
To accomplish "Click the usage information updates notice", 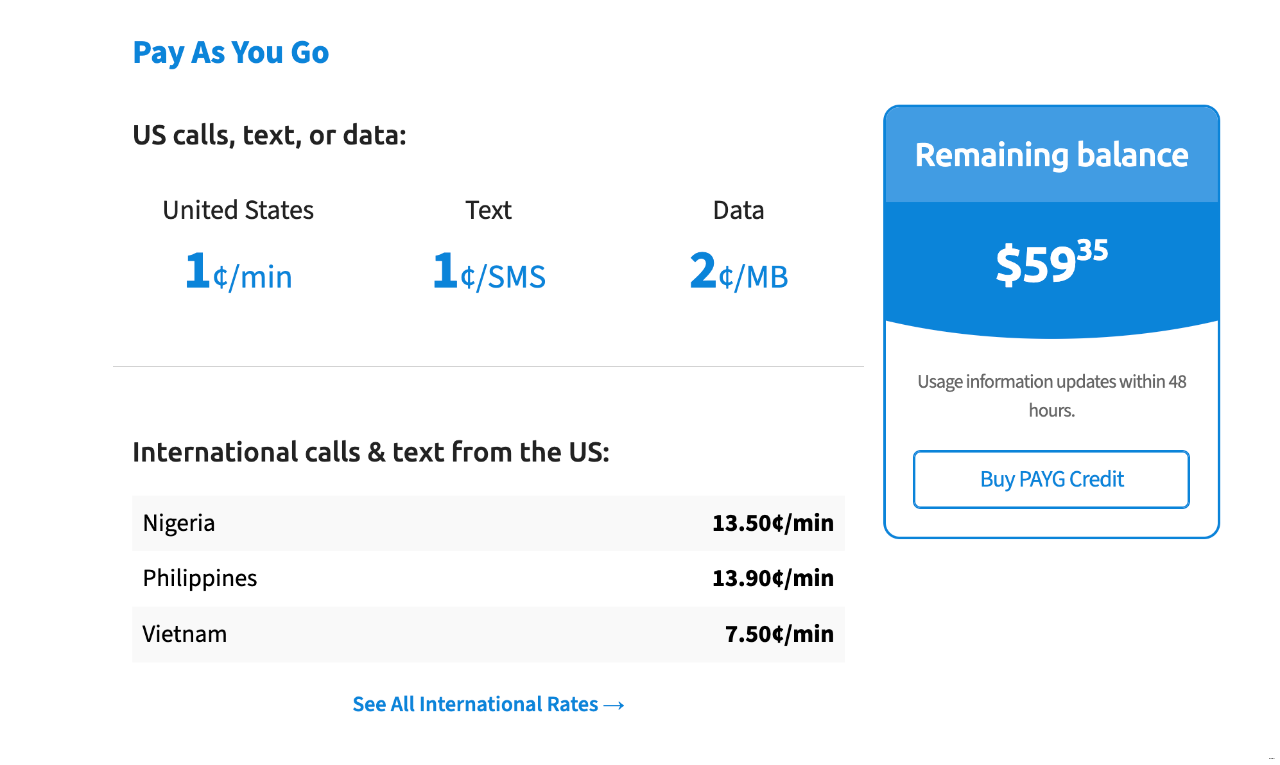I will coord(1051,396).
